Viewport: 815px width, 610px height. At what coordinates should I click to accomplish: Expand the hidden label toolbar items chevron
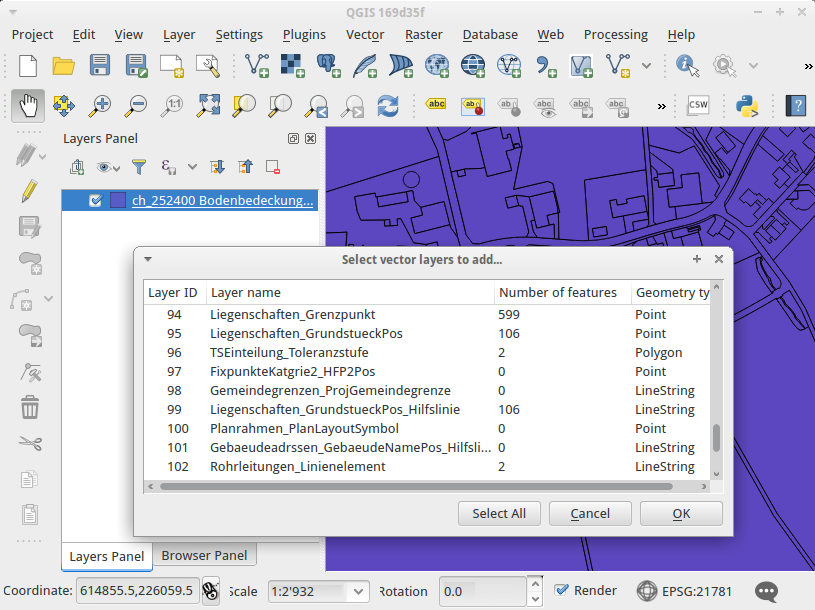[661, 106]
